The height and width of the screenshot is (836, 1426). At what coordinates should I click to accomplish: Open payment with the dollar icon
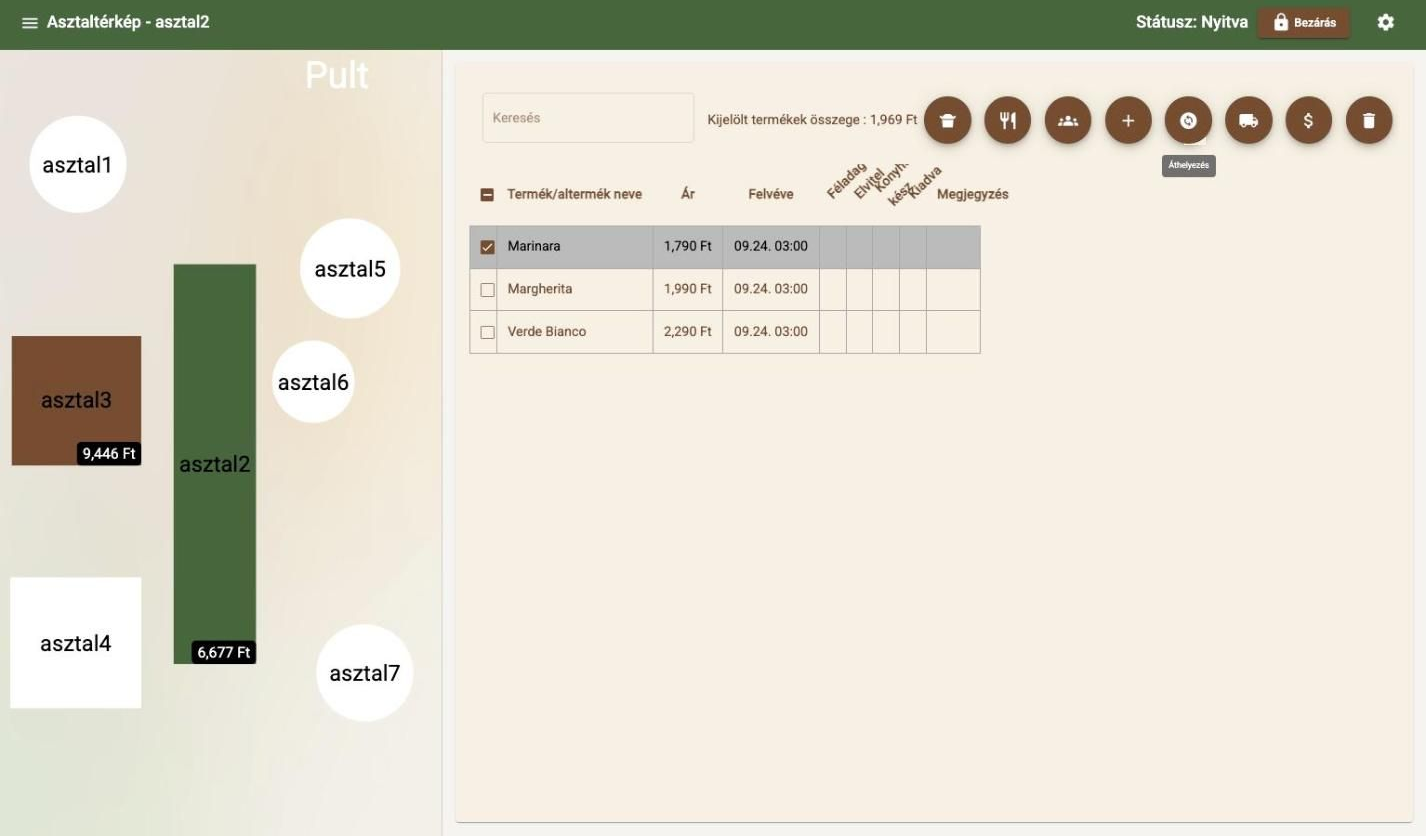click(x=1309, y=121)
